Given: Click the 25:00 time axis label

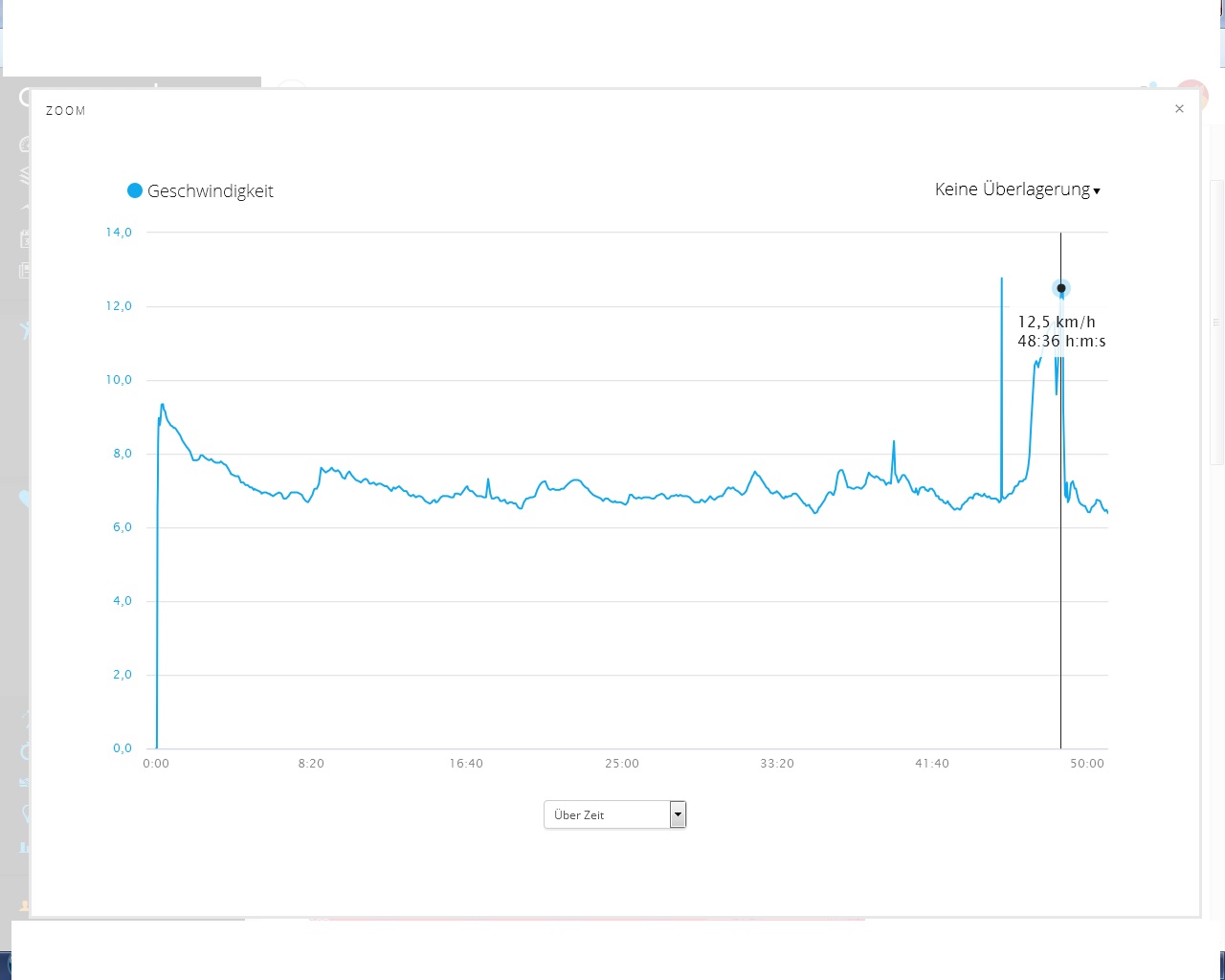Looking at the screenshot, I should click(622, 764).
